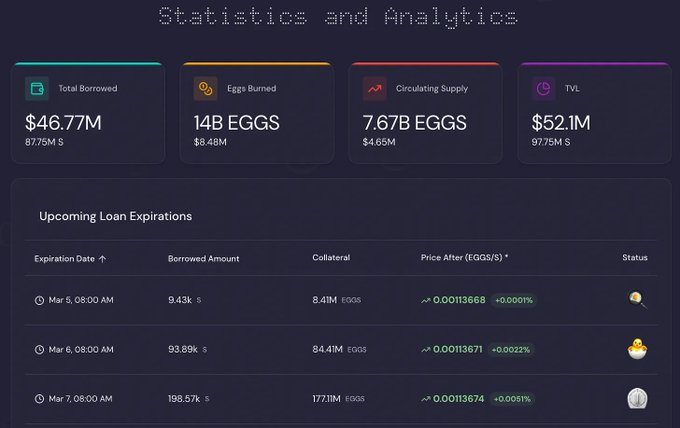Image resolution: width=680 pixels, height=428 pixels.
Task: Click the +0.0022% price change badge
Action: (x=514, y=350)
